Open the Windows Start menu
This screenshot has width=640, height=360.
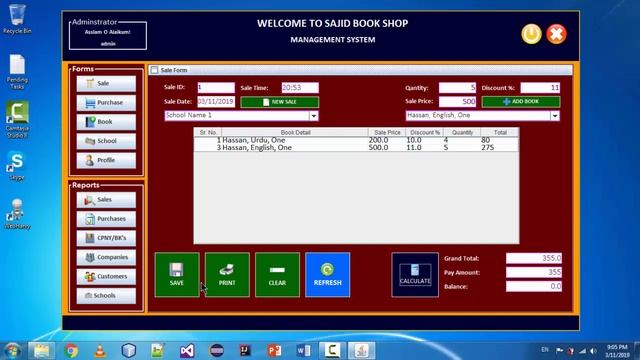click(12, 351)
